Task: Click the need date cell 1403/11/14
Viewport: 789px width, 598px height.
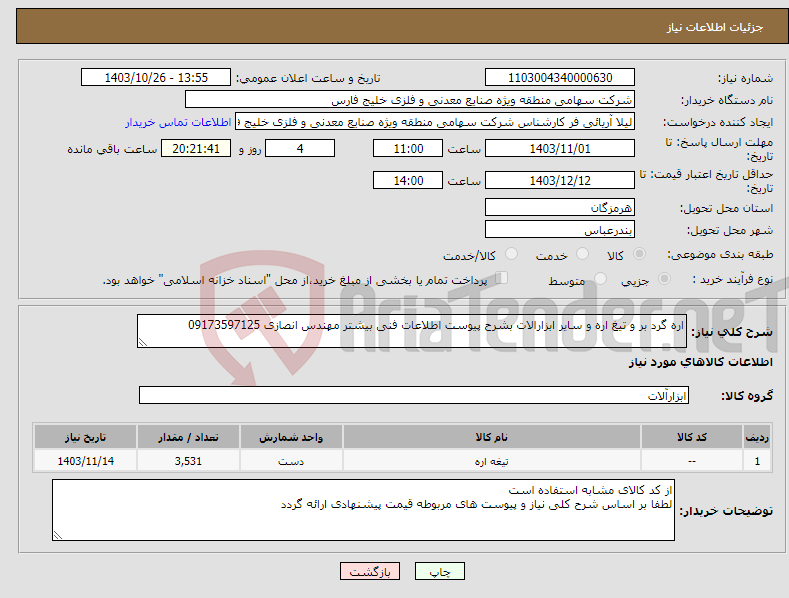Action: [86, 461]
